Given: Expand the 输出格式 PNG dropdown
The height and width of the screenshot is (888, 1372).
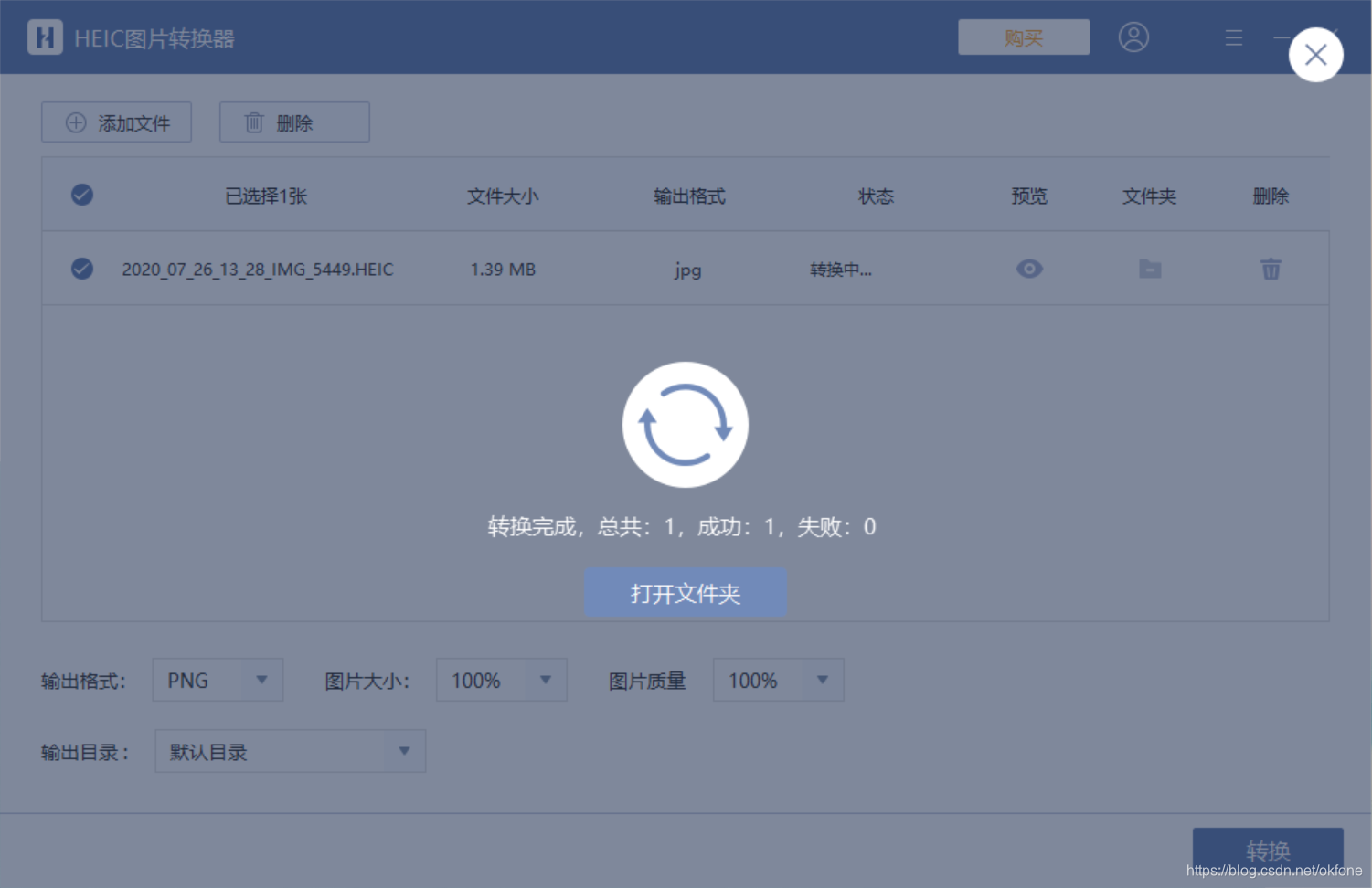Looking at the screenshot, I should click(218, 680).
